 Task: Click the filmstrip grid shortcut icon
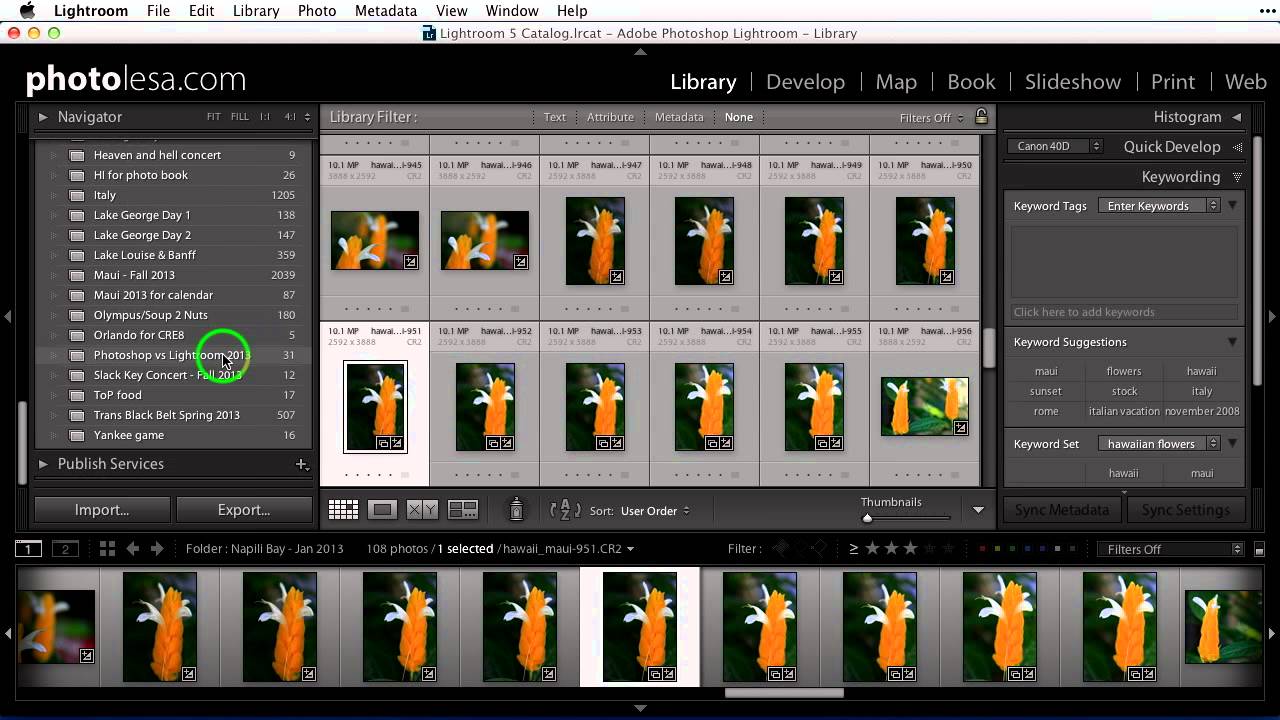click(107, 549)
